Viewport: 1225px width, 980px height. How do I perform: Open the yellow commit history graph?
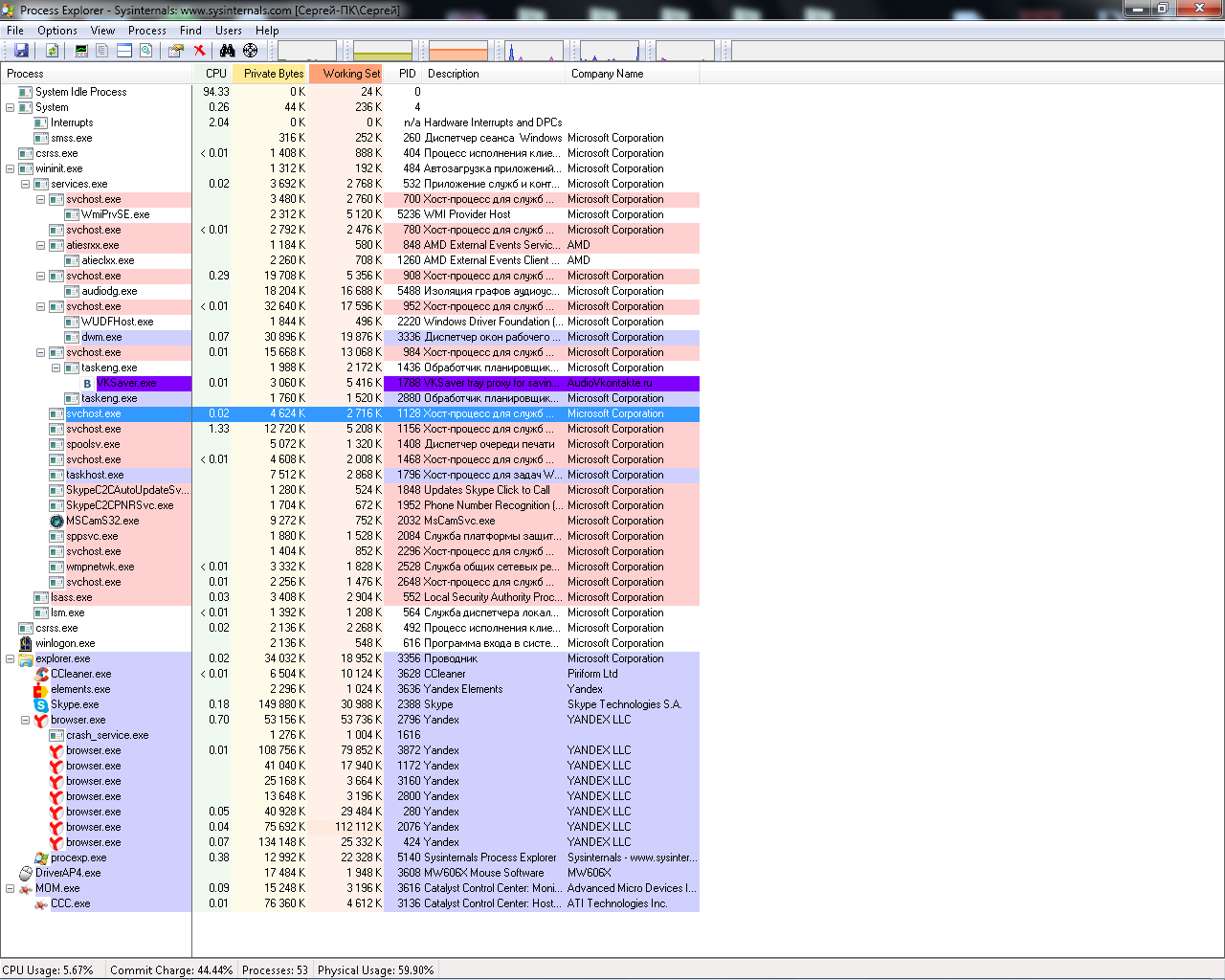click(383, 51)
